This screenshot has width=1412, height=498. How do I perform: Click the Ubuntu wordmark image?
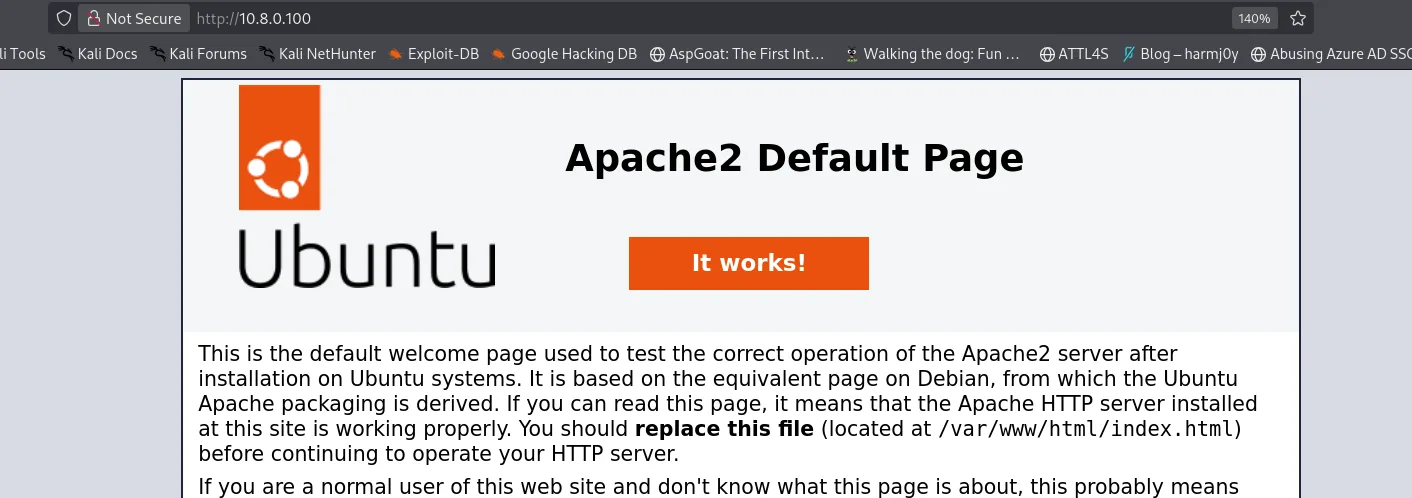tap(367, 256)
